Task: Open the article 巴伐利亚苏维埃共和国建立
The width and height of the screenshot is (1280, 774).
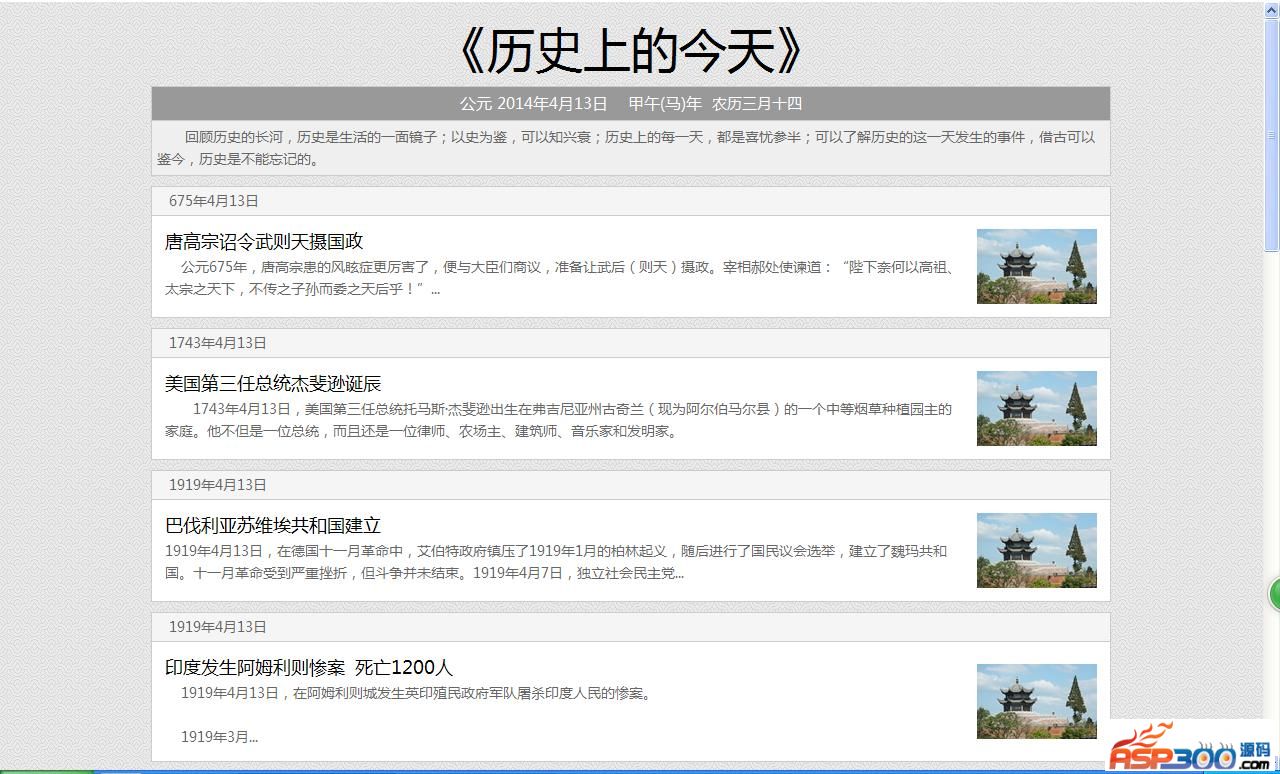Action: tap(273, 526)
